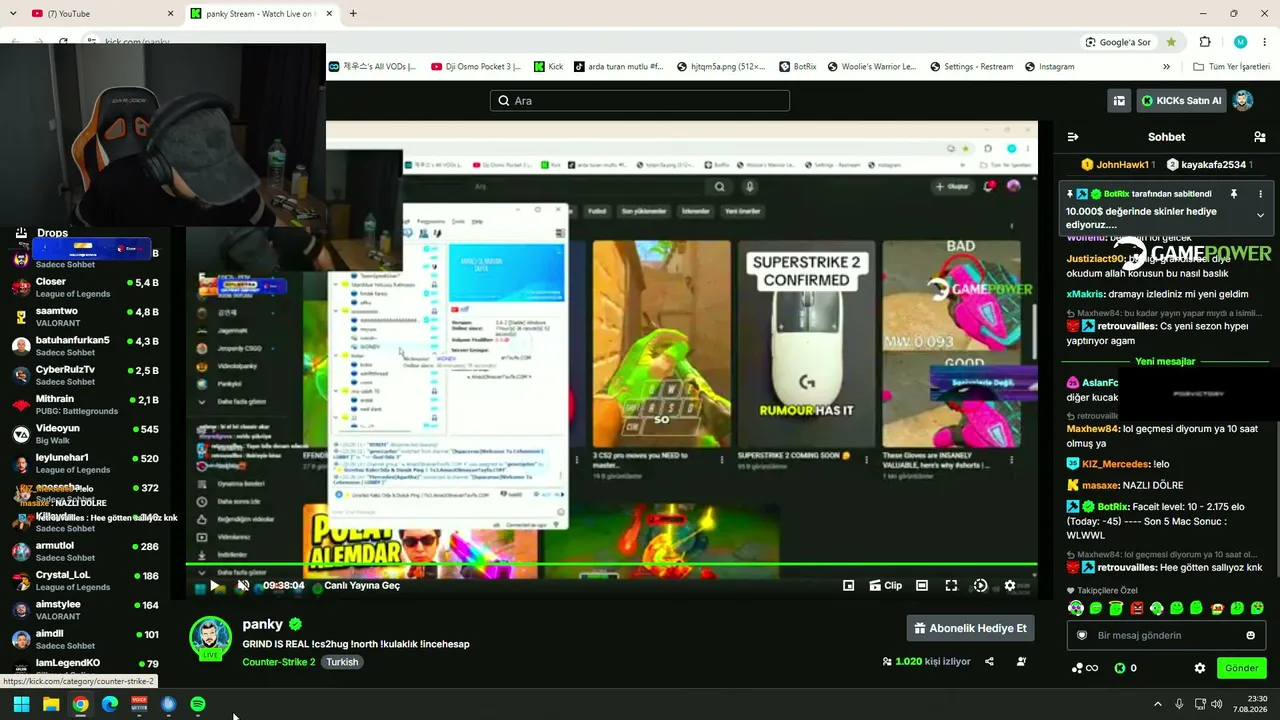Open the CyberRulzTv channel
The height and width of the screenshot is (720, 1280).
point(85,375)
